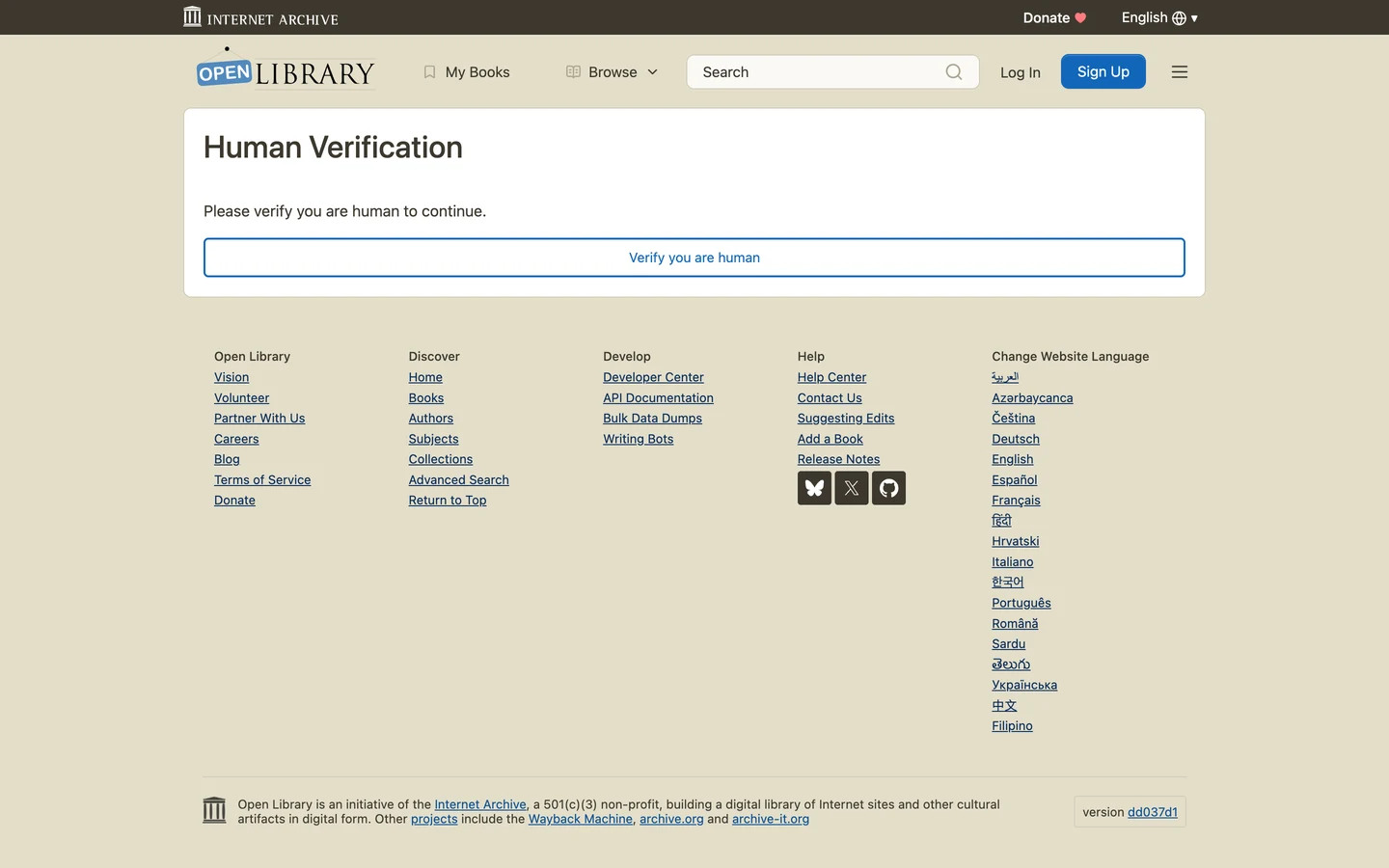Click the Internet Archive pillar icon in footer
The image size is (1389, 868).
click(214, 810)
